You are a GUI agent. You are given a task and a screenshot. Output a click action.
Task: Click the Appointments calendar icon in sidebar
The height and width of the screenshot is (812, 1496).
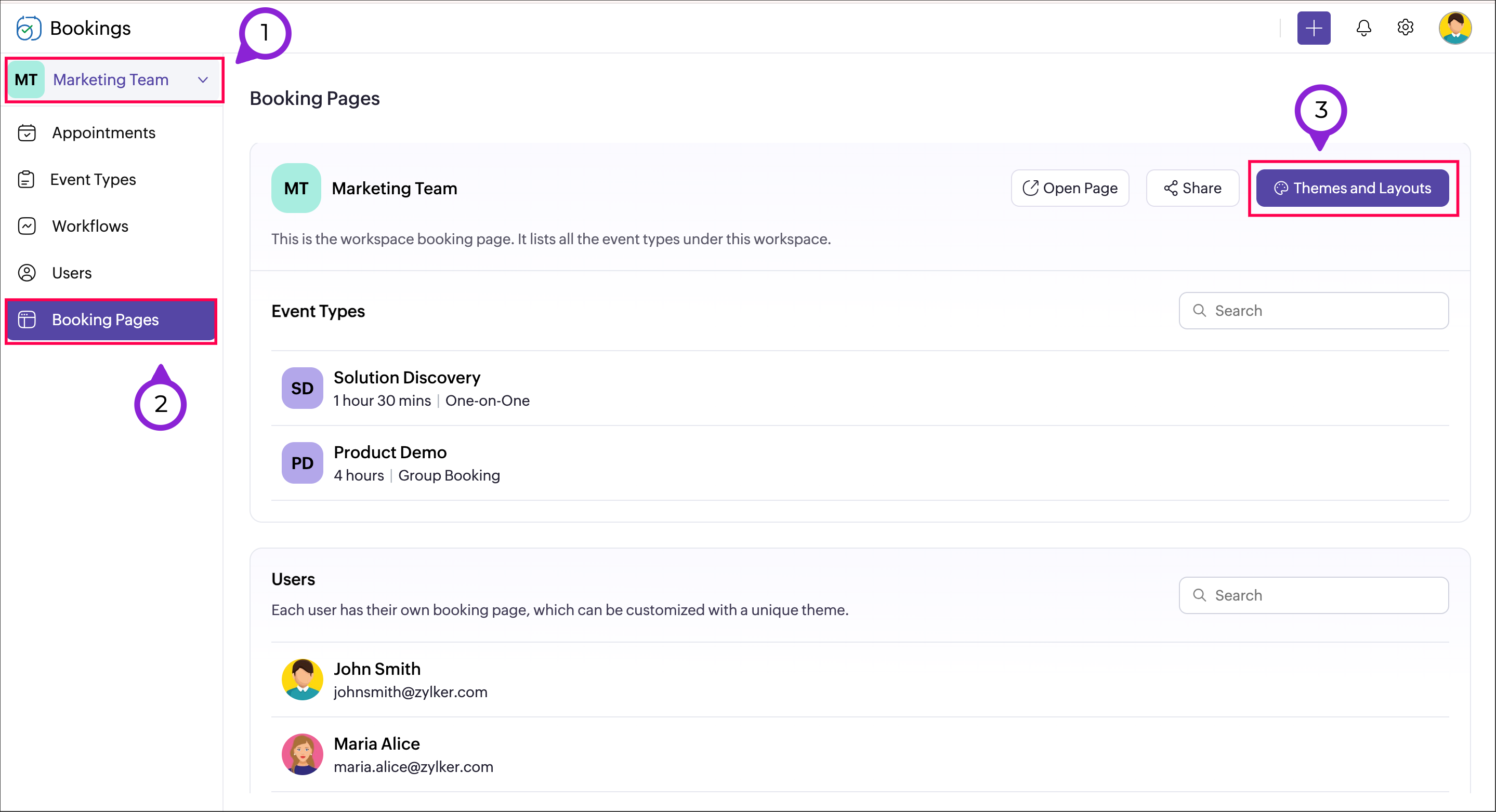[x=27, y=133]
